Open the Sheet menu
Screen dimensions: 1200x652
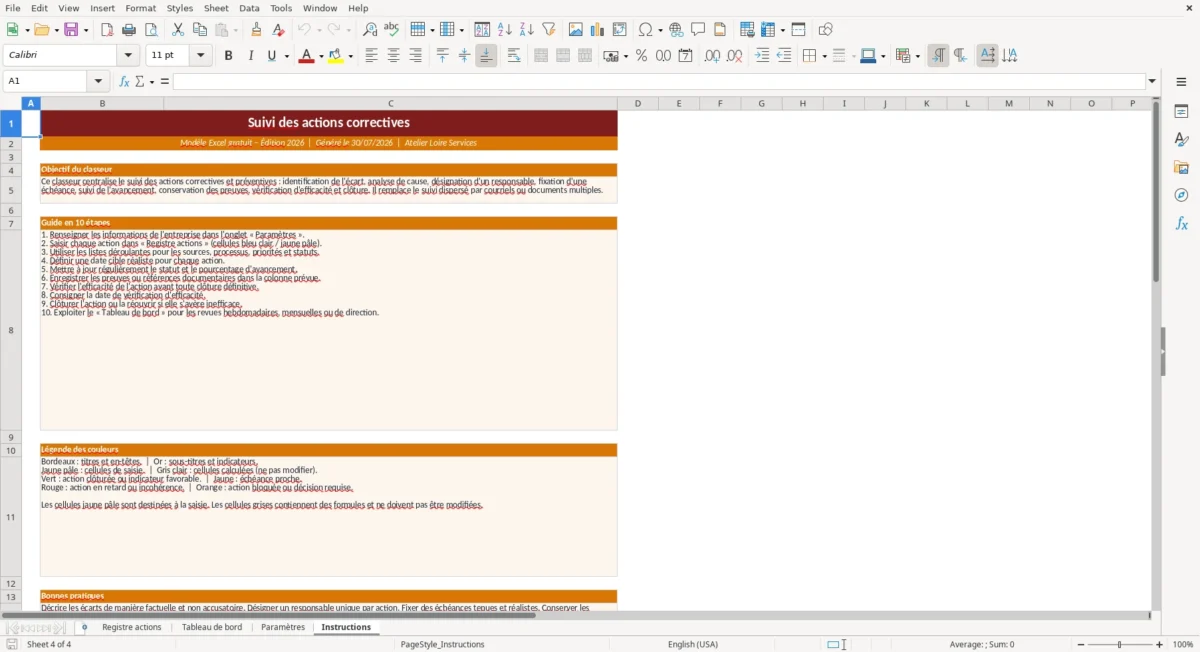(216, 8)
